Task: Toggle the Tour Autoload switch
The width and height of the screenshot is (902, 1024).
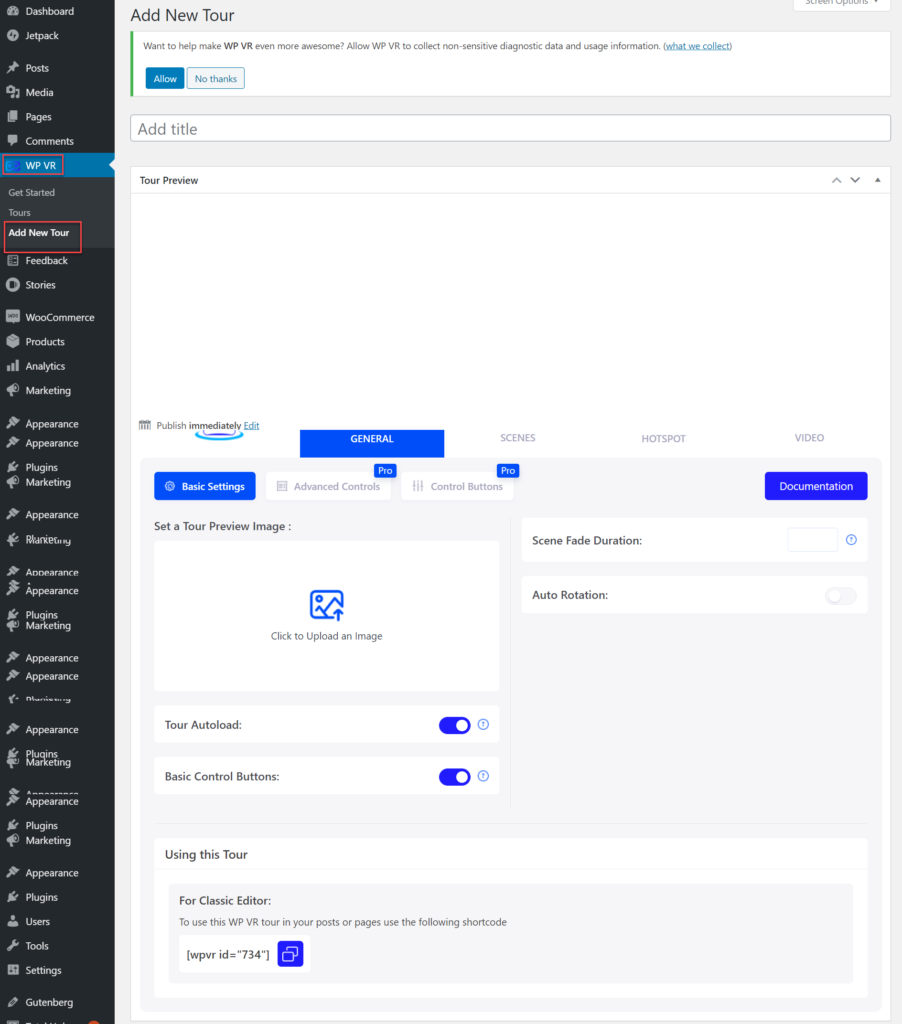Action: [455, 725]
